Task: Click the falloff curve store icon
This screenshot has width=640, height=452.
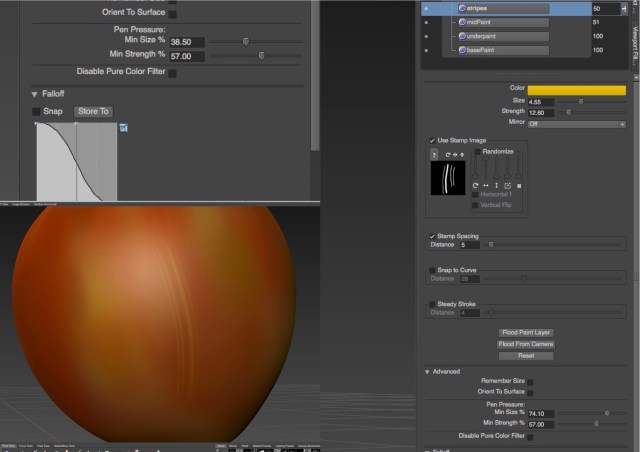Action: [x=124, y=127]
